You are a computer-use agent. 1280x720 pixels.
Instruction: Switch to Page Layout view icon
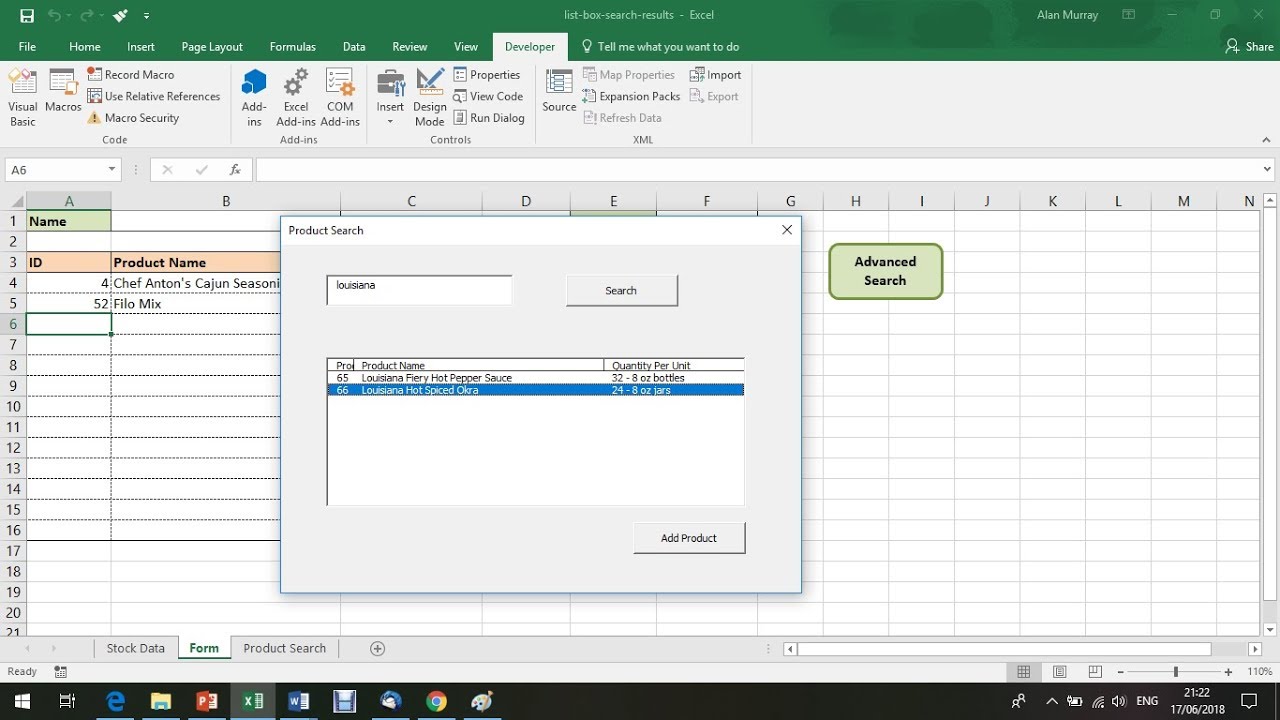point(1059,672)
